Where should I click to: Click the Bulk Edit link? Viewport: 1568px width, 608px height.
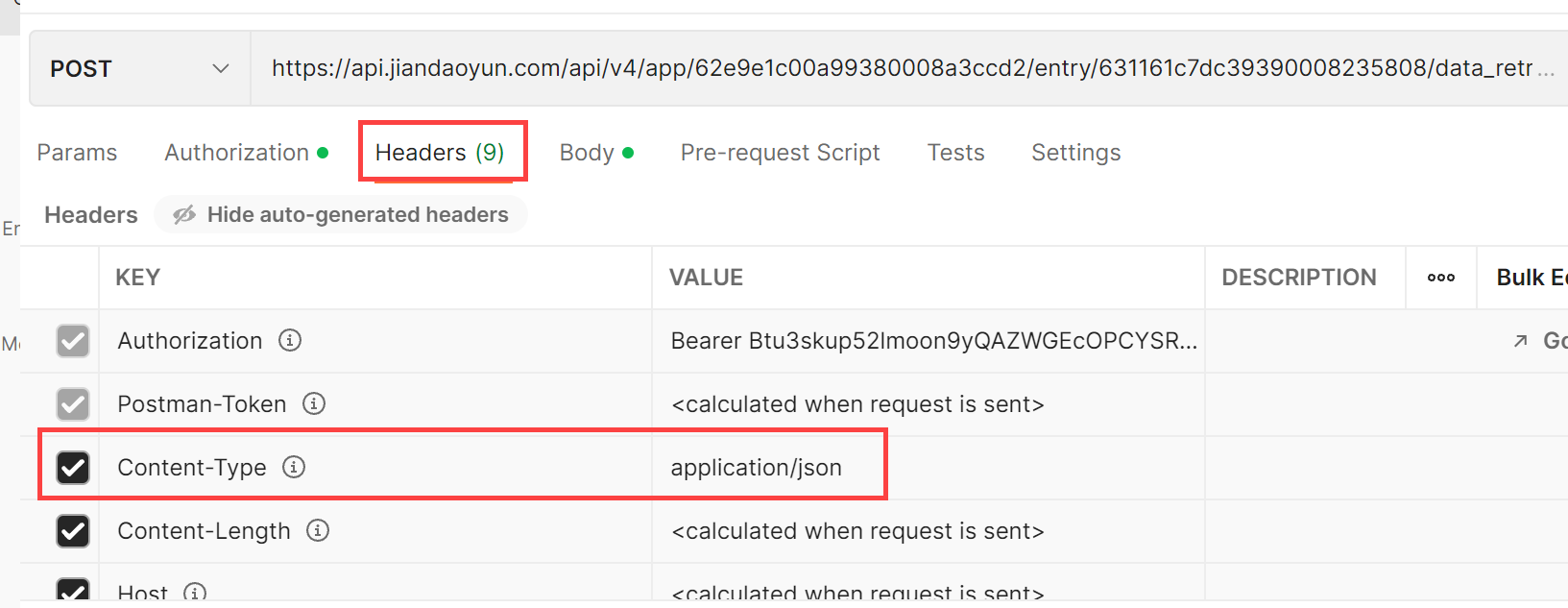click(x=1532, y=278)
